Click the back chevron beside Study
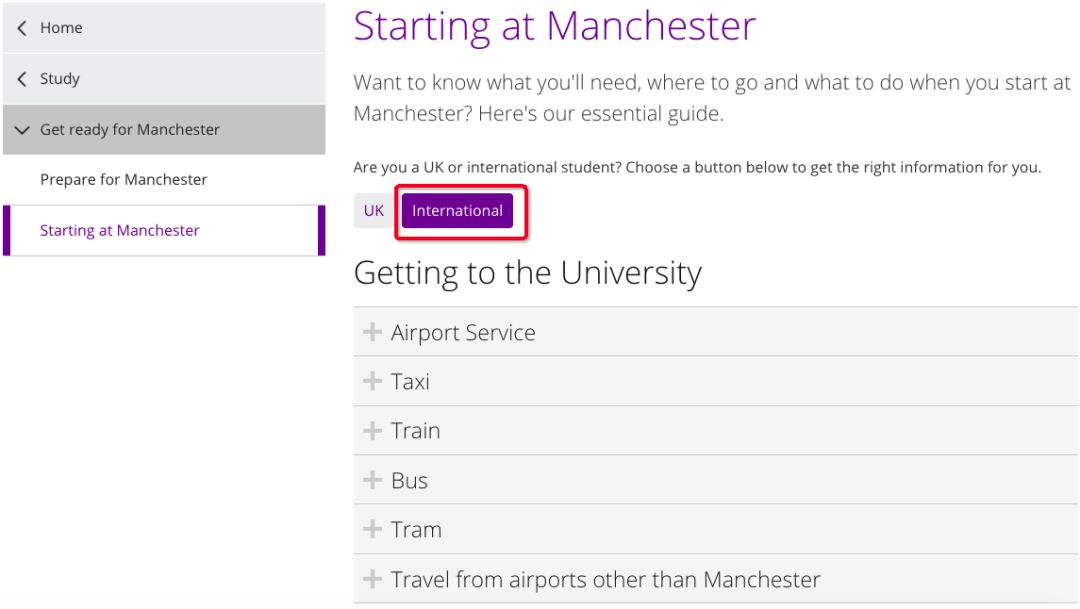The width and height of the screenshot is (1080, 609). click(22, 79)
